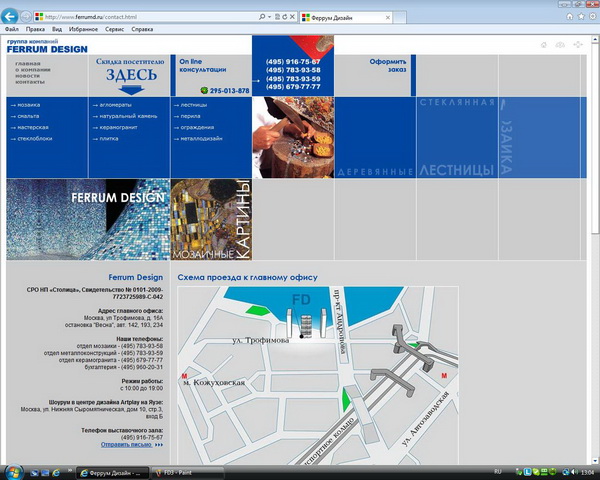This screenshot has height=480, width=600.
Task: Open the контакты navigation link
Action: (x=30, y=82)
